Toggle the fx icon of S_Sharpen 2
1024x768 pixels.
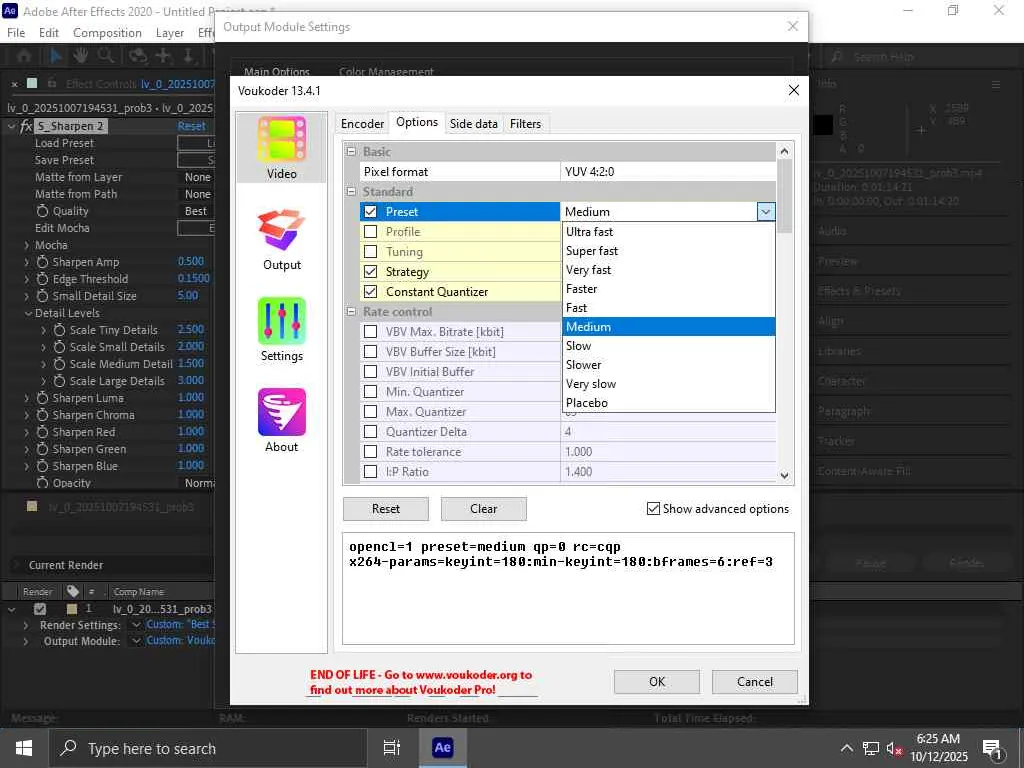click(x=26, y=126)
